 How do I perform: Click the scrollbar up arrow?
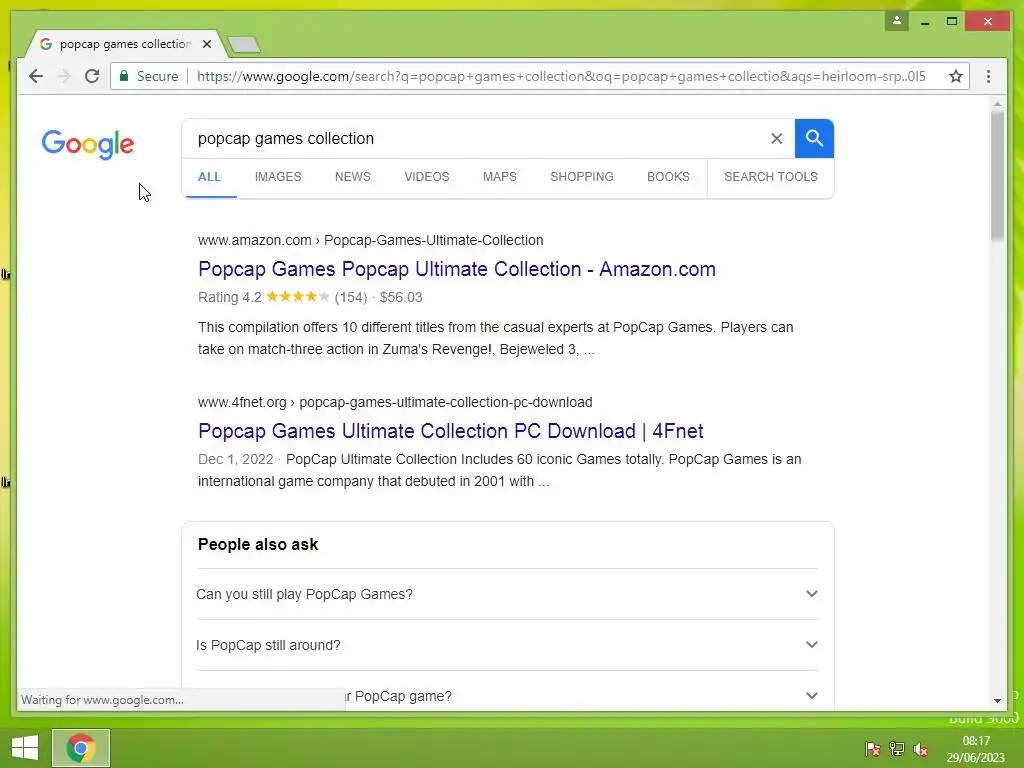coord(997,104)
